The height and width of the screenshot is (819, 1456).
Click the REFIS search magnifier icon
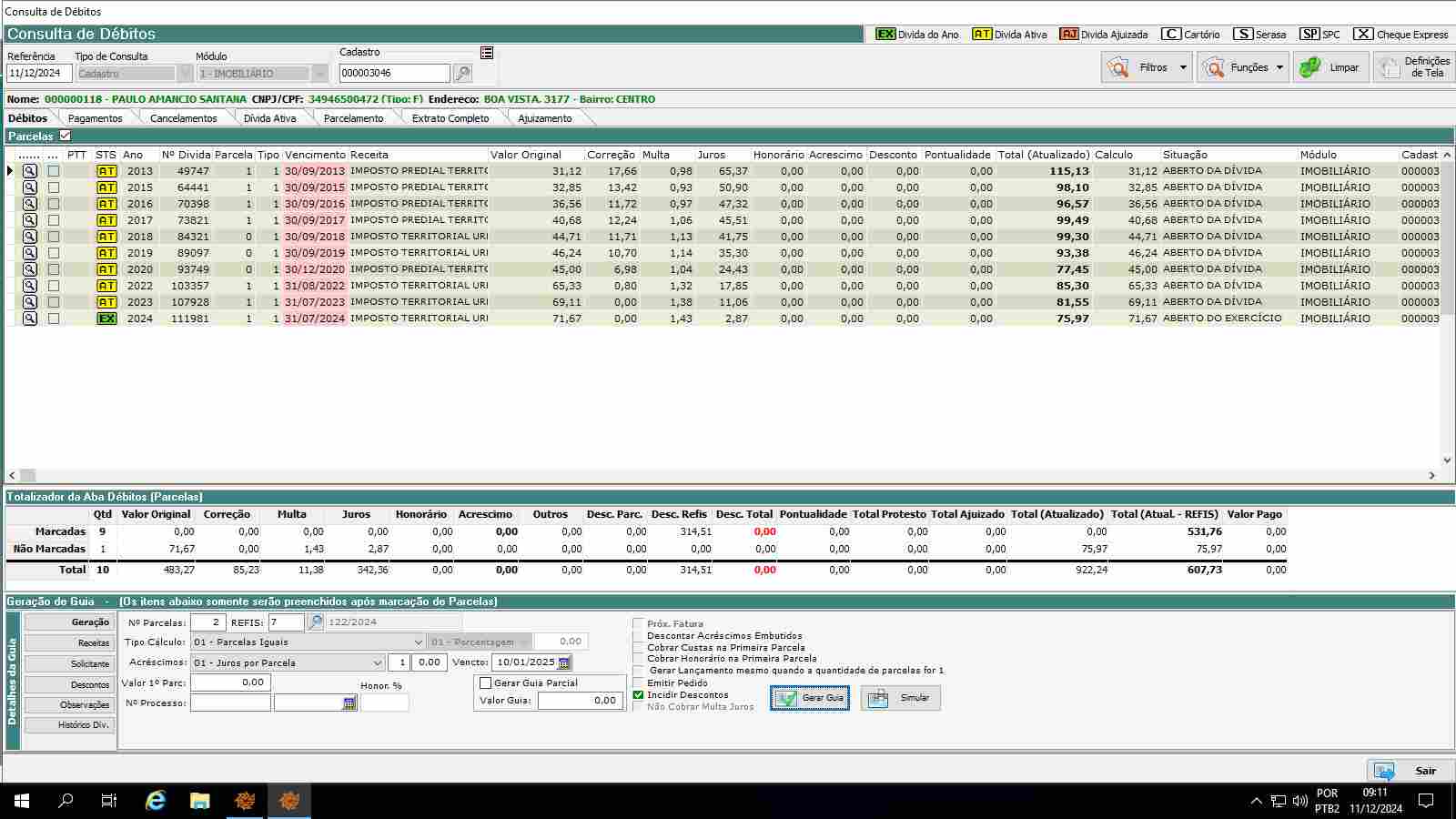click(x=315, y=622)
